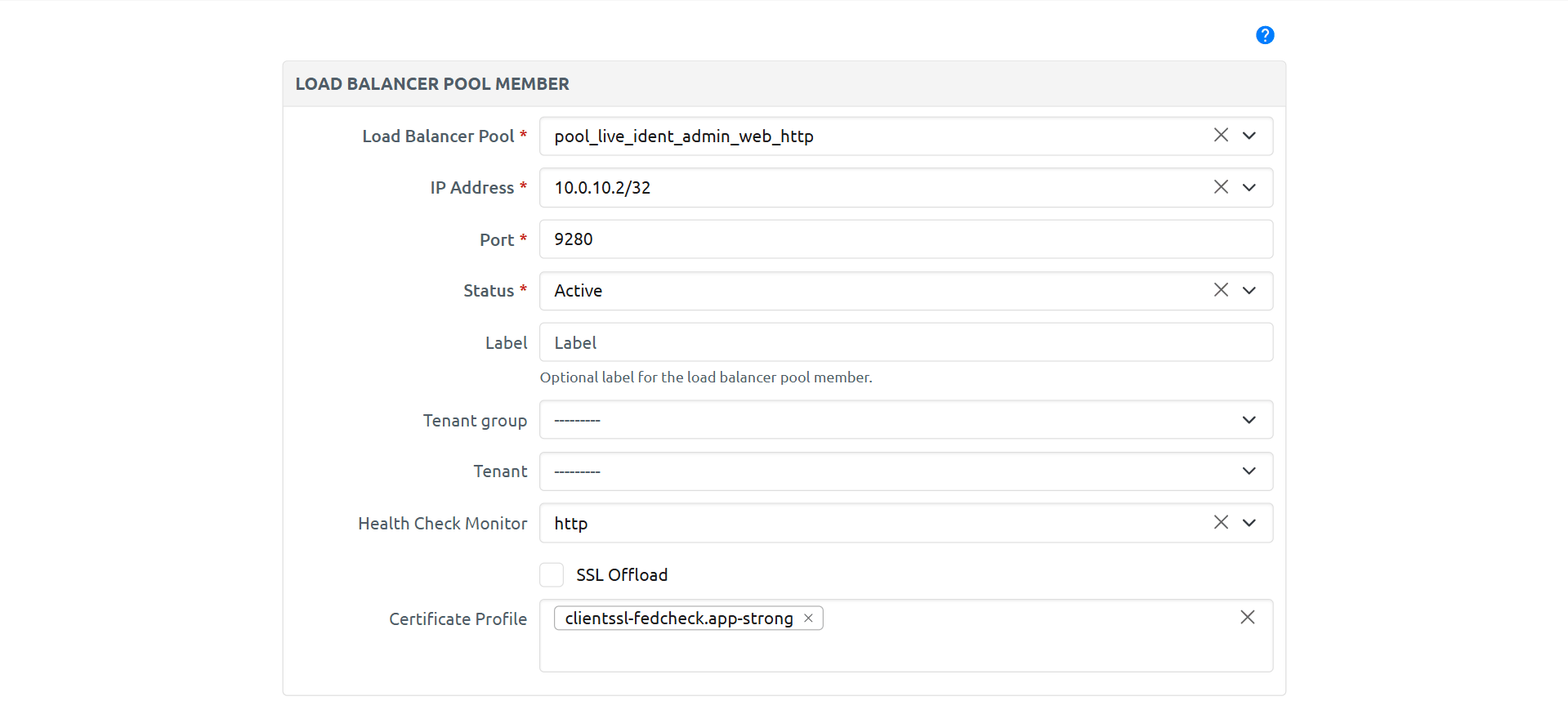Expand the Load Balancer Pool dropdown arrow

tap(1249, 136)
